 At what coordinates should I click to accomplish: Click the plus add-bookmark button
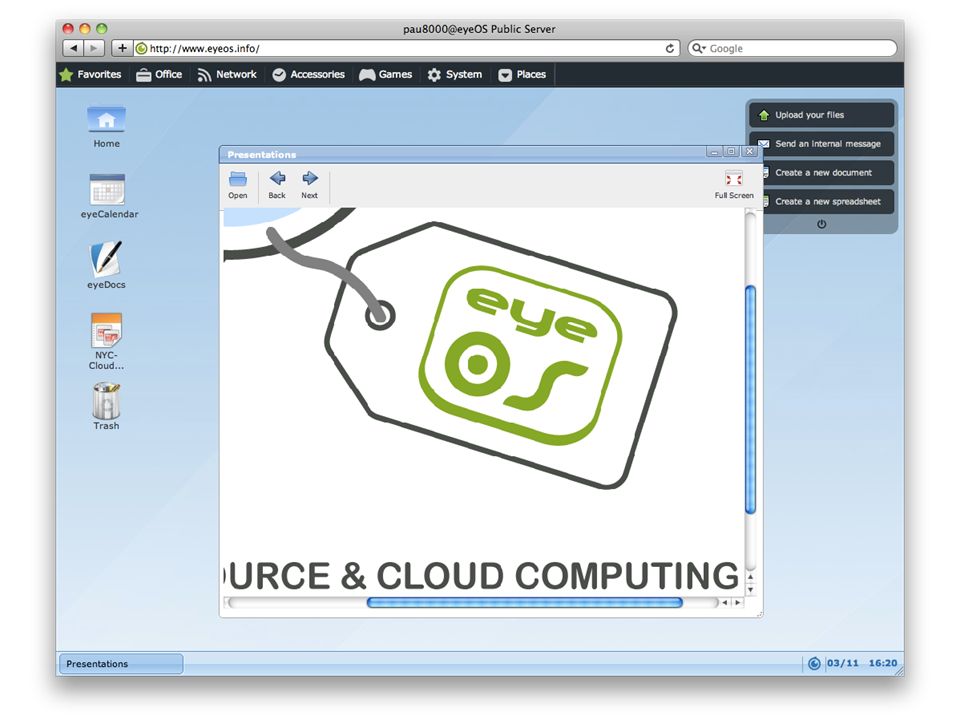click(122, 48)
